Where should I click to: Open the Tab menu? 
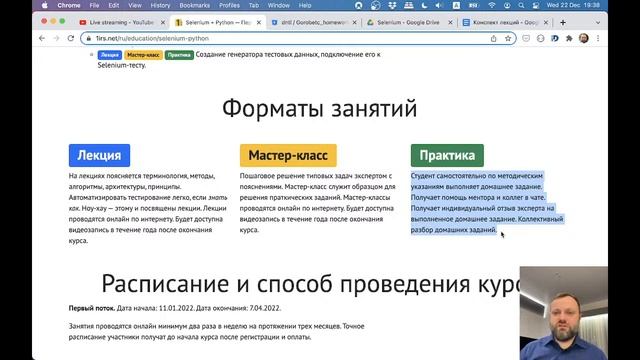[x=254, y=5]
